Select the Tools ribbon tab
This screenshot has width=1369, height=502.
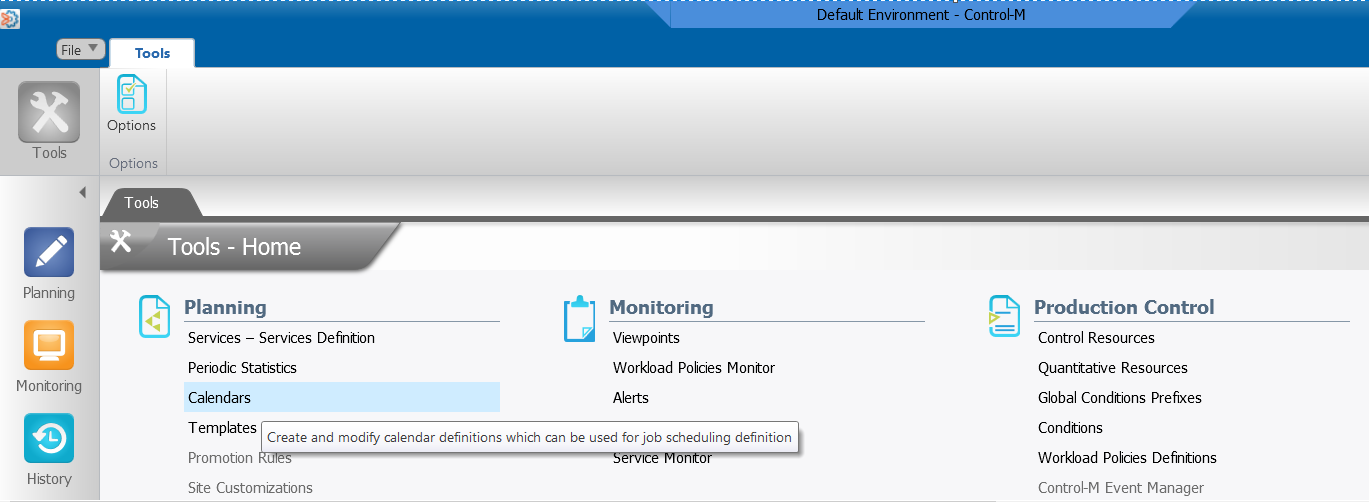click(x=152, y=53)
